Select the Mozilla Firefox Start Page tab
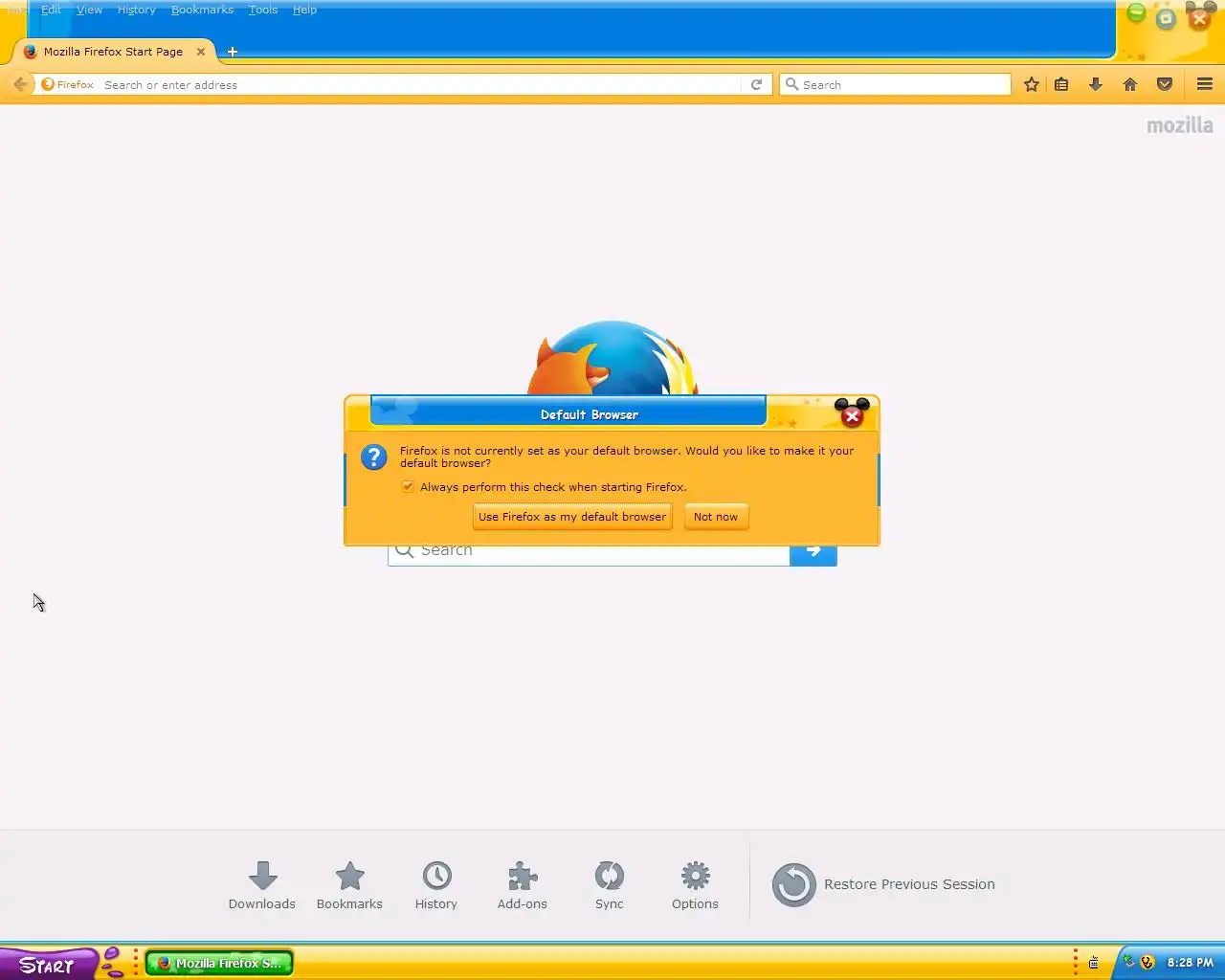 [113, 52]
